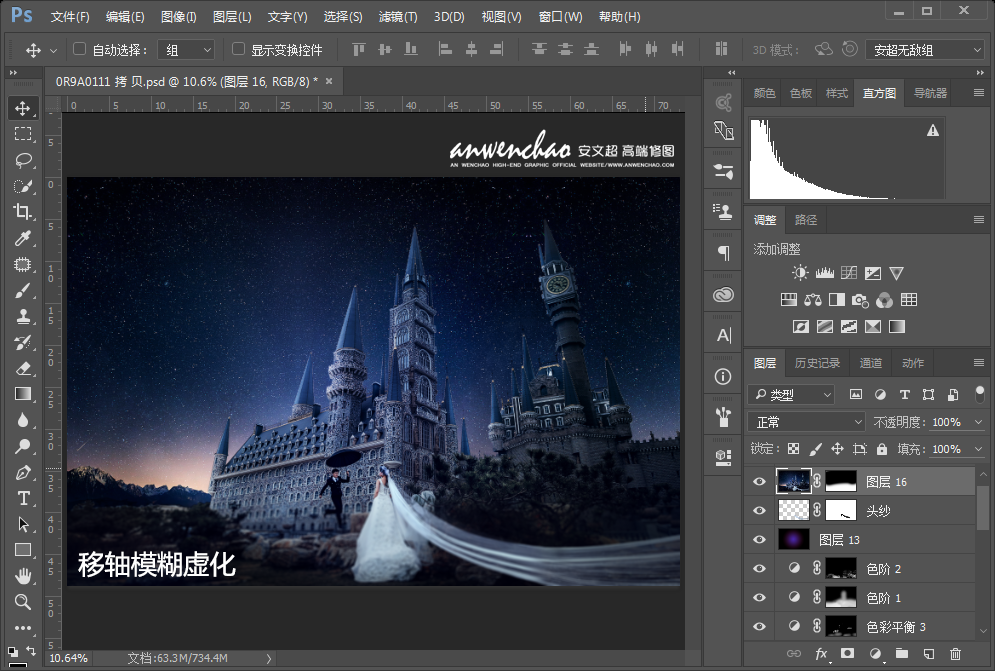The height and width of the screenshot is (671, 995).
Task: Select the Rectangular Marquee tool
Action: click(23, 133)
